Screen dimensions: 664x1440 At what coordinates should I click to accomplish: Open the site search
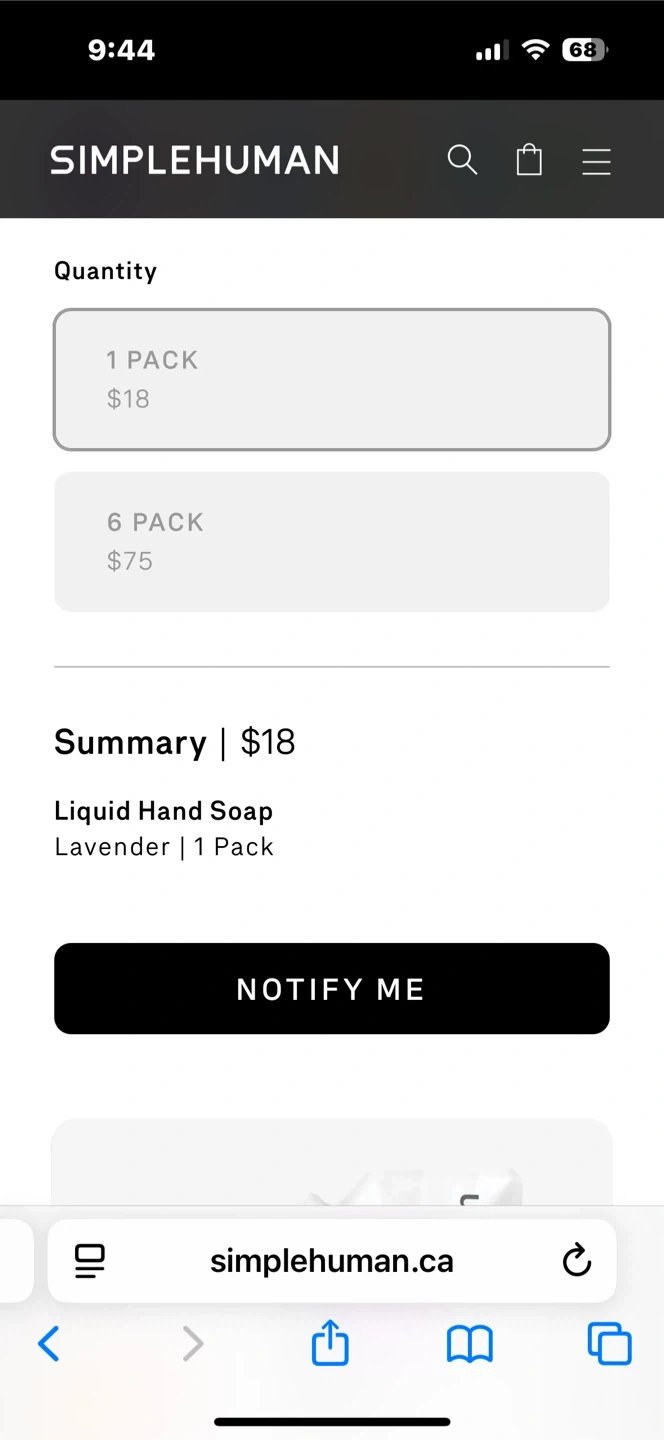(x=462, y=160)
